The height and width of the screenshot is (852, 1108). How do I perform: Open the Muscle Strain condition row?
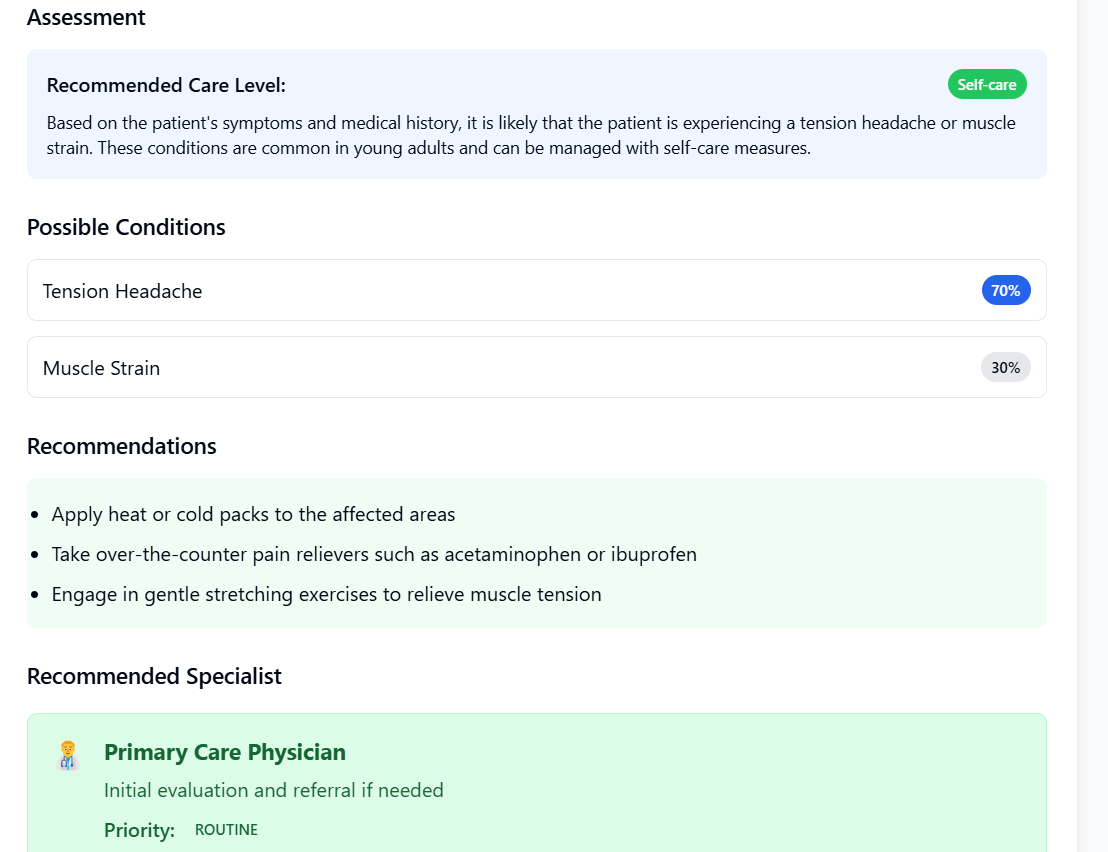point(536,367)
